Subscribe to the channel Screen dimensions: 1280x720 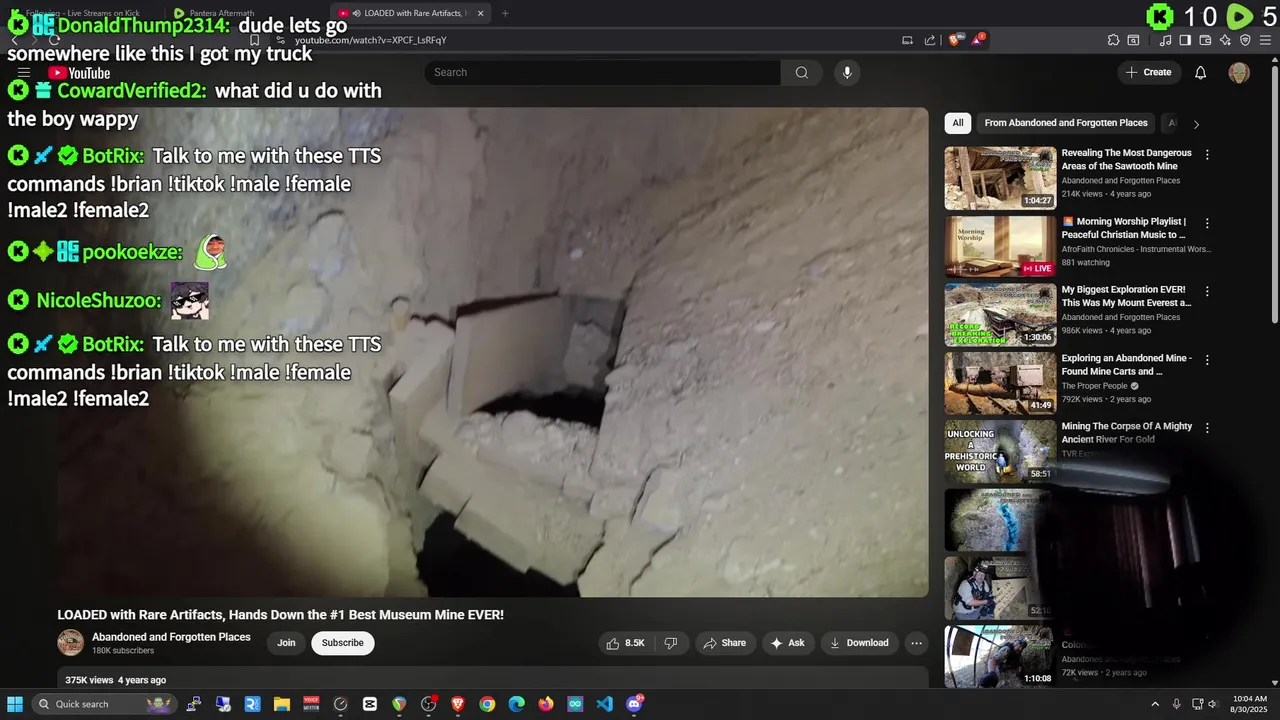[x=343, y=643]
